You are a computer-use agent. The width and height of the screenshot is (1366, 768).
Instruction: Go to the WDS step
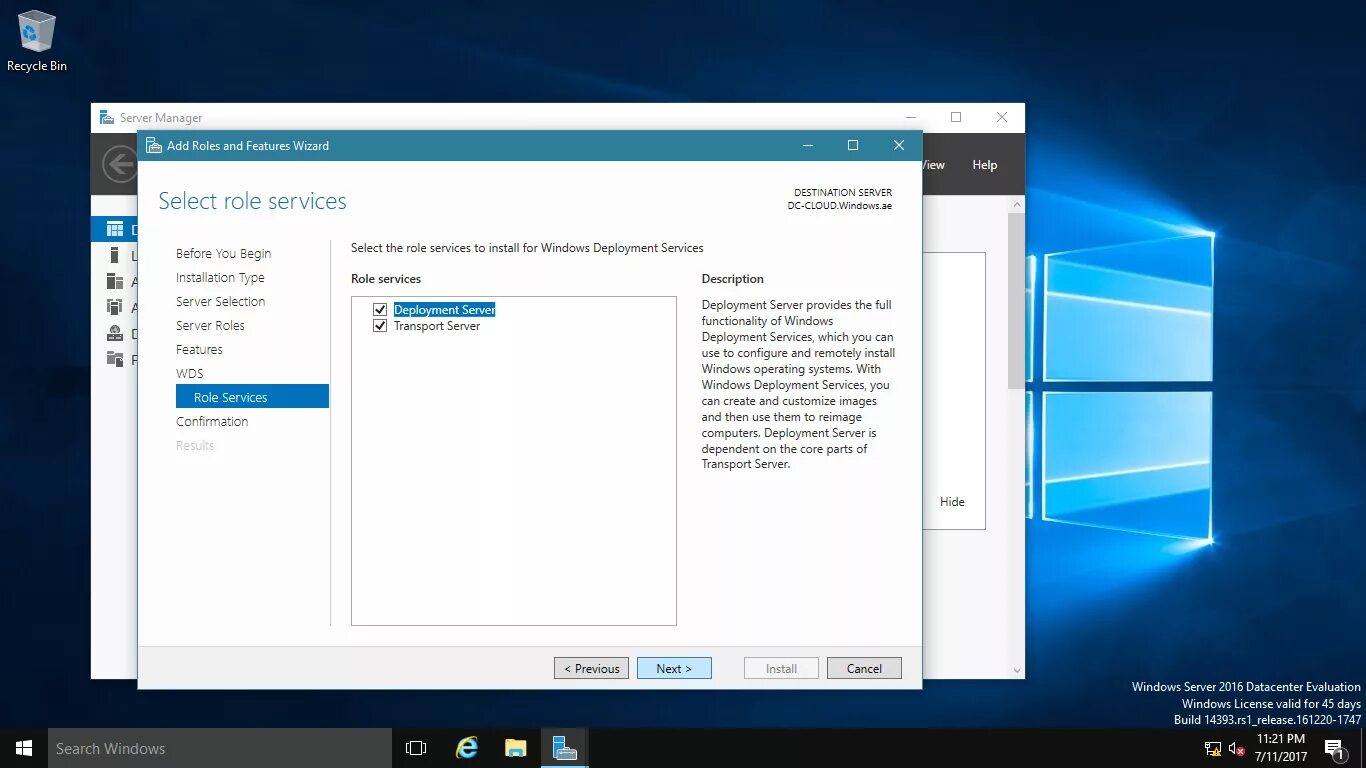point(189,374)
